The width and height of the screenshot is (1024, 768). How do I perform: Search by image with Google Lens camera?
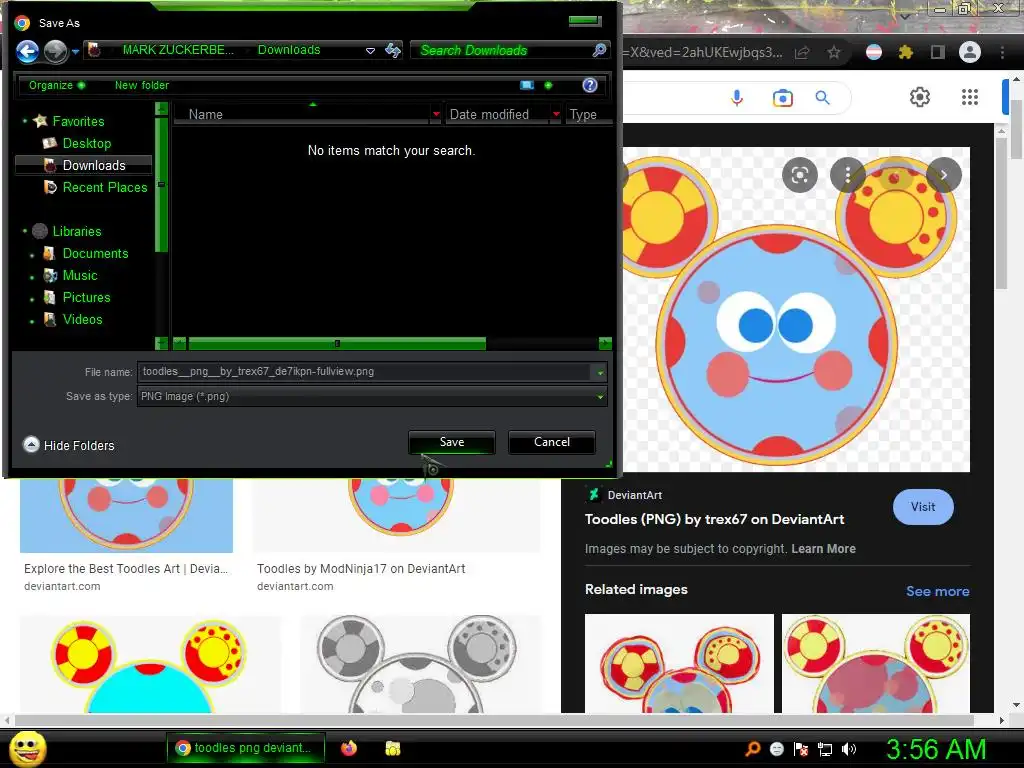point(782,98)
